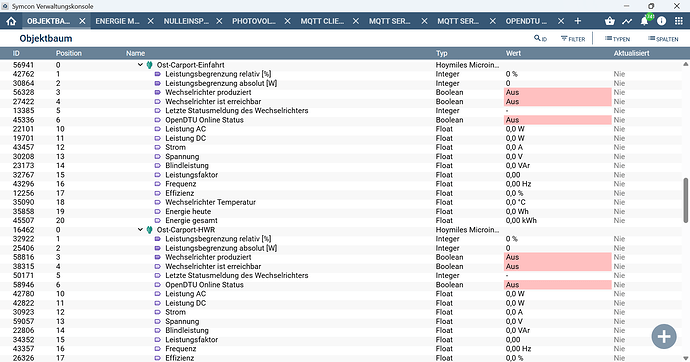Collapse the Ost-Carport-HWR tree node

coord(140,230)
